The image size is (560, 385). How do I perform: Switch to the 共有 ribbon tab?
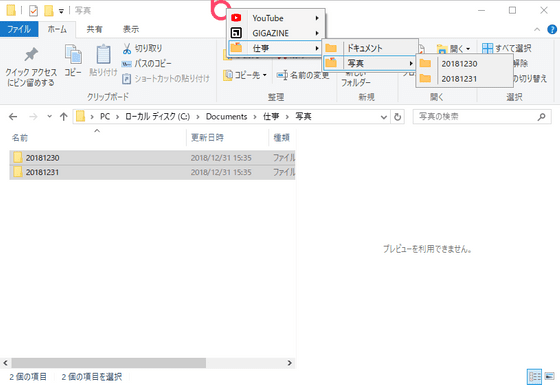pyautogui.click(x=95, y=29)
